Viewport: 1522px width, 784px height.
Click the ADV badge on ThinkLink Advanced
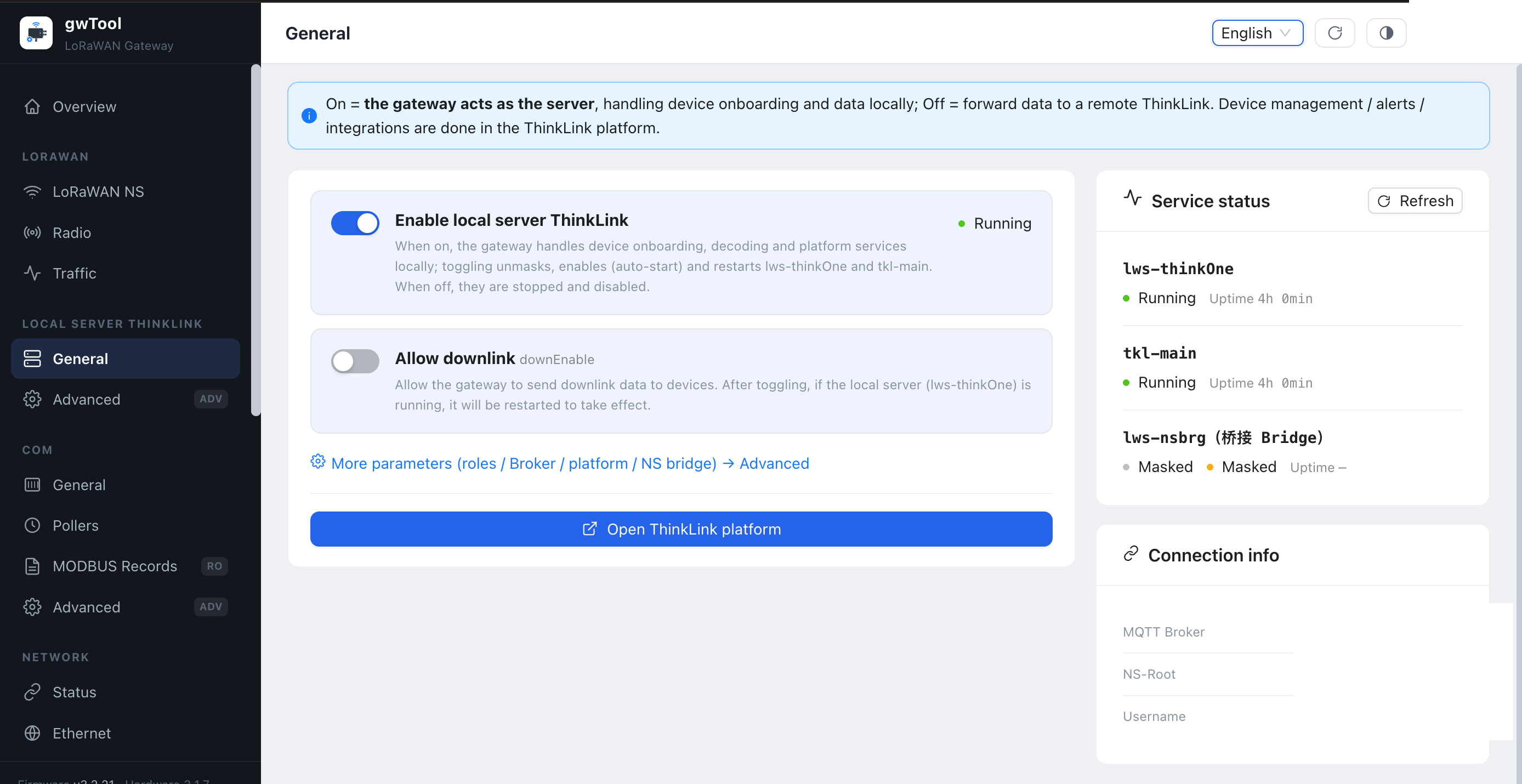211,399
